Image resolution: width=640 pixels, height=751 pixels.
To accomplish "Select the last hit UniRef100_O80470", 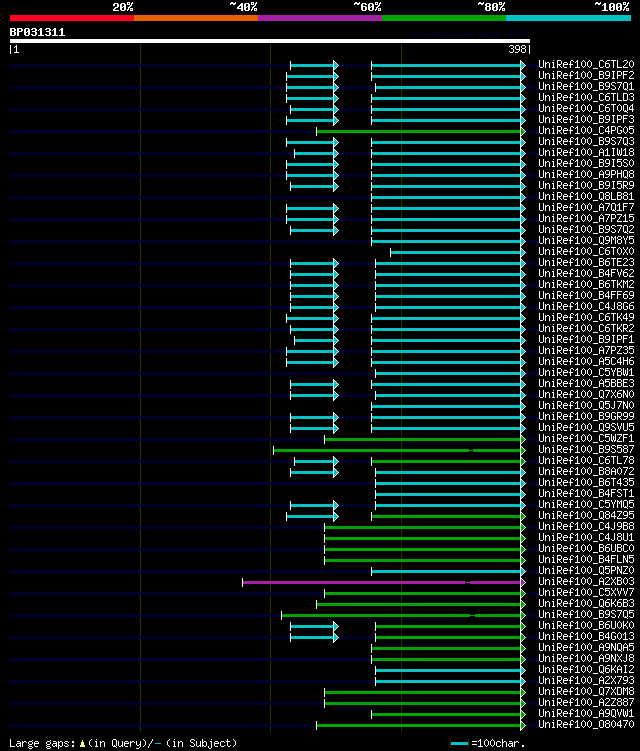I will pos(586,725).
